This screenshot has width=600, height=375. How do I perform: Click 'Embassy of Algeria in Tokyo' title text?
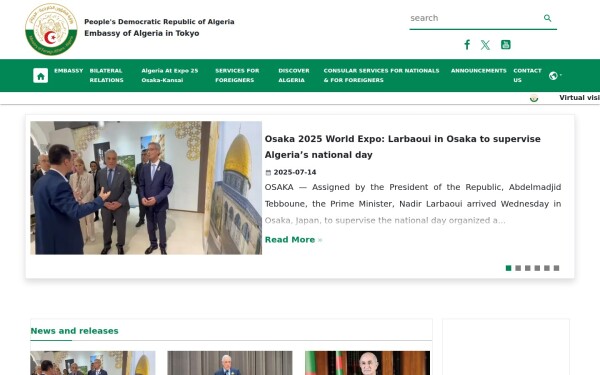point(142,33)
